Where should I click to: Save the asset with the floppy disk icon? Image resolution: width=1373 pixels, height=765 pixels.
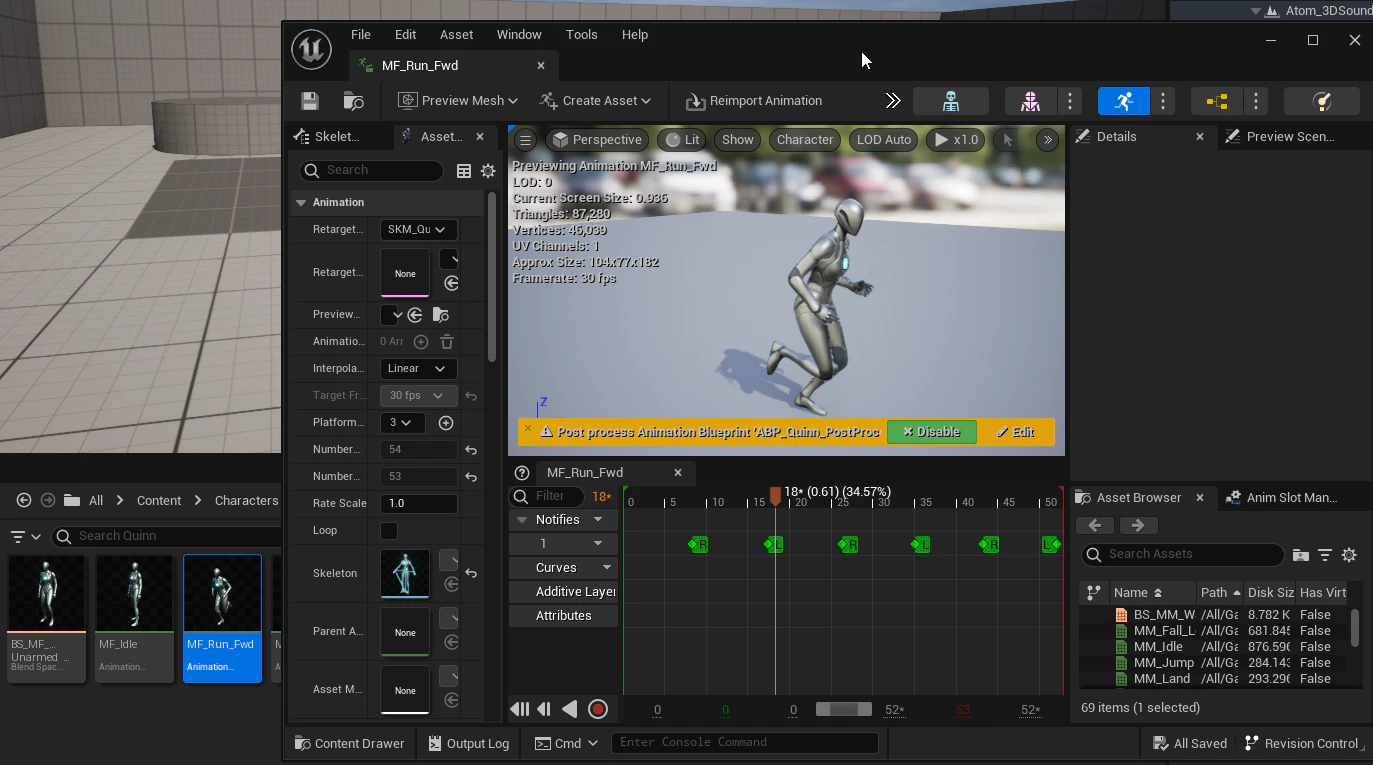[x=310, y=101]
